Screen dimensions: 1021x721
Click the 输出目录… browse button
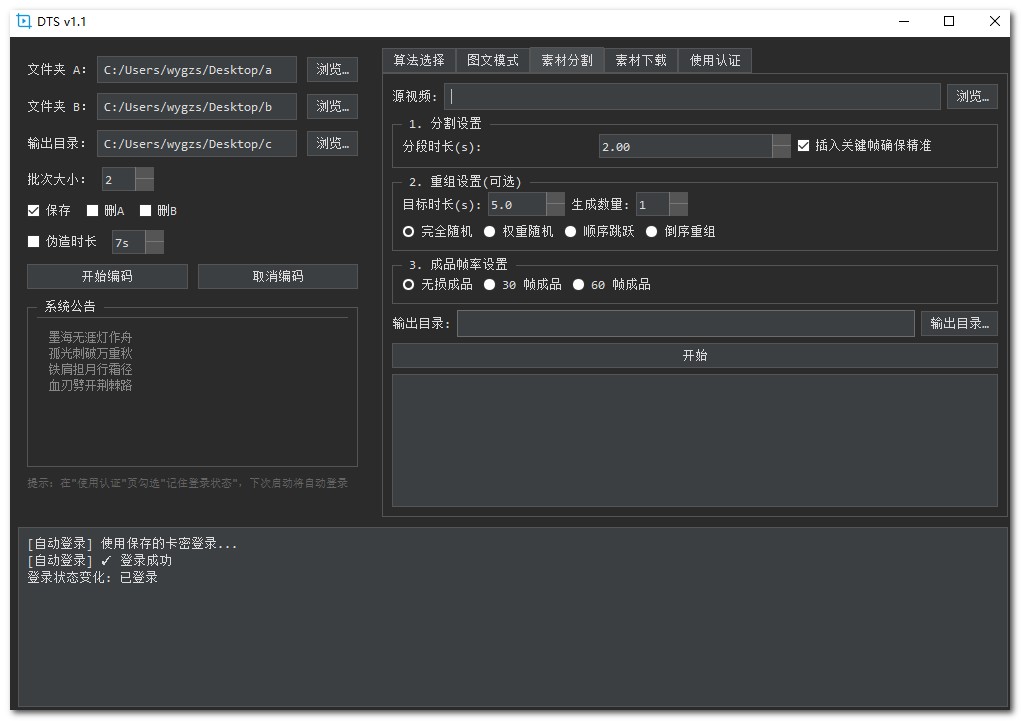(958, 323)
